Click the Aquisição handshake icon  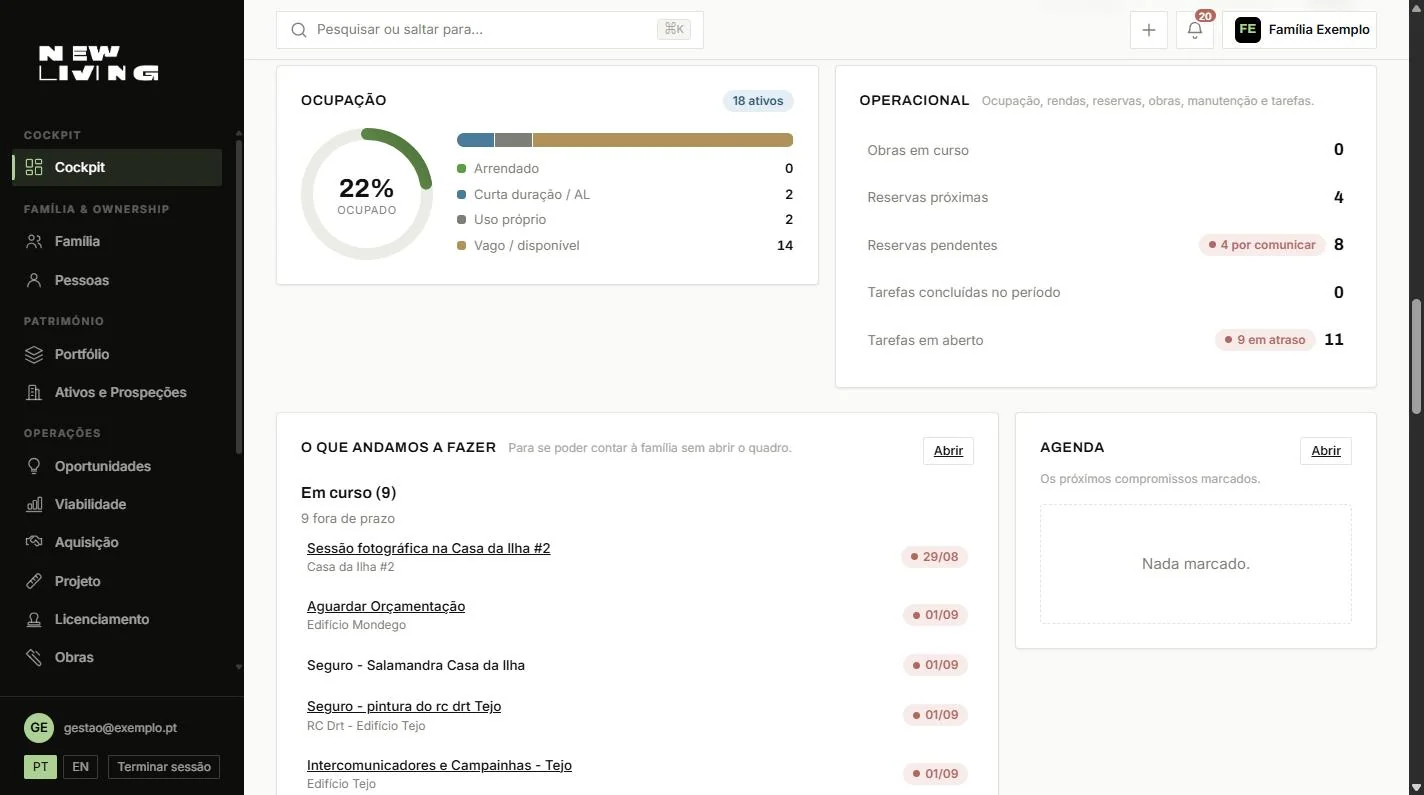point(34,542)
